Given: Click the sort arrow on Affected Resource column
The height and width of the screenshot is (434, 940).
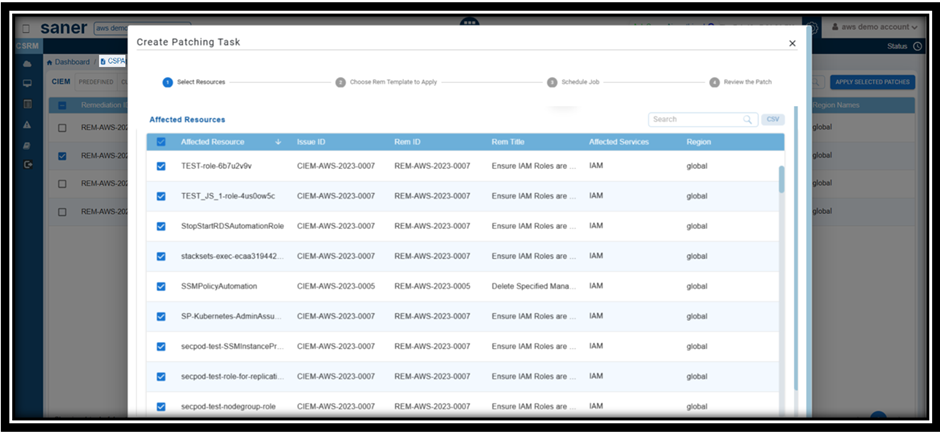Looking at the screenshot, I should coord(278,142).
